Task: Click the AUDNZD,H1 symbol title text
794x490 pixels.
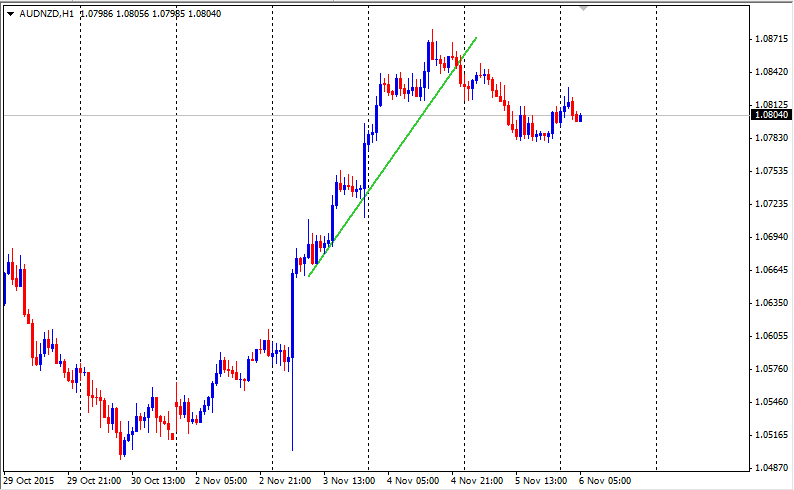Action: tap(47, 14)
